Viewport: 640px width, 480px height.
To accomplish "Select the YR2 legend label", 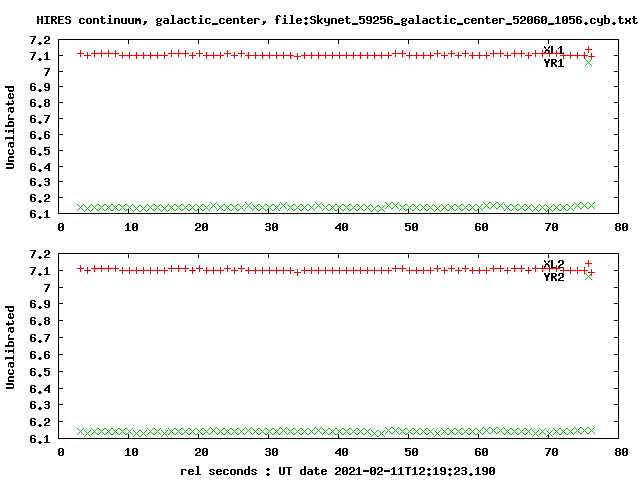I will tap(553, 277).
